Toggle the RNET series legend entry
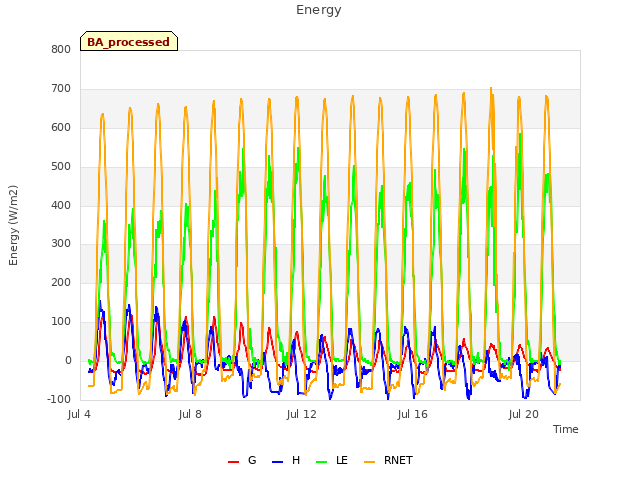Screen dimensions: 640x480 [x=388, y=460]
